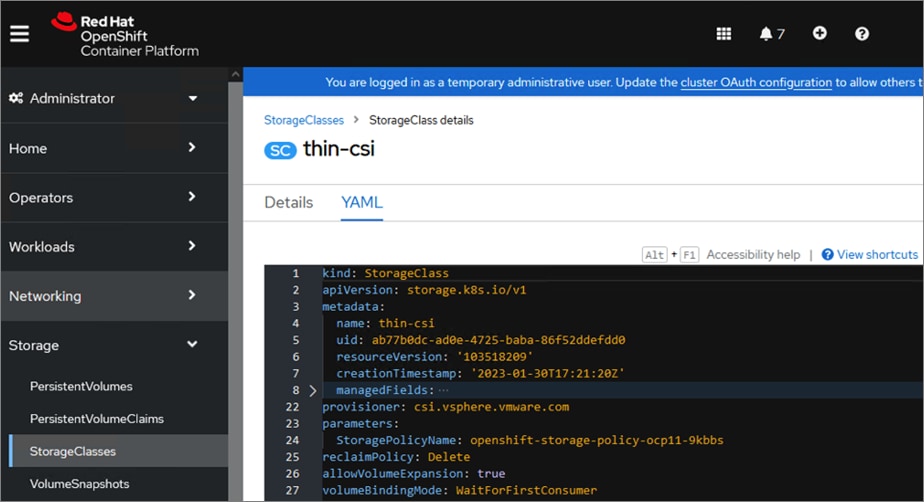
Task: Click the StorageClass details breadcrumb text
Action: pyautogui.click(x=421, y=120)
